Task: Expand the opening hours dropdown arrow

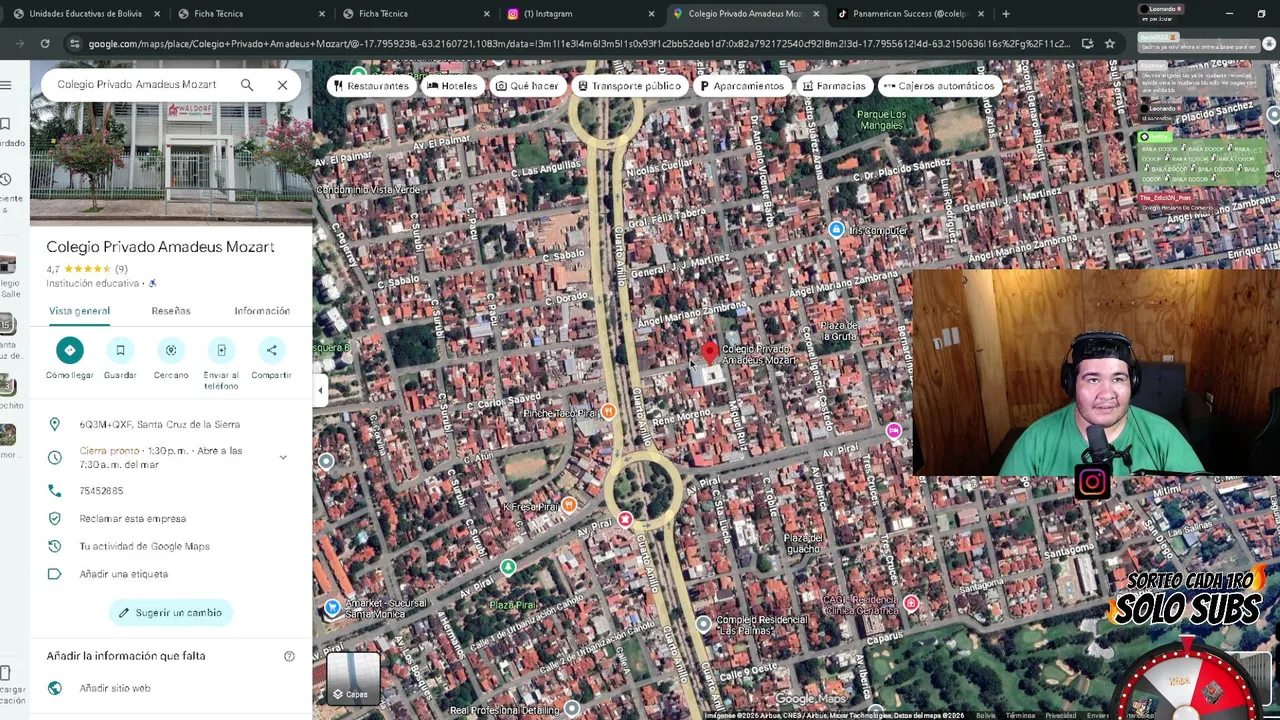Action: coord(283,457)
